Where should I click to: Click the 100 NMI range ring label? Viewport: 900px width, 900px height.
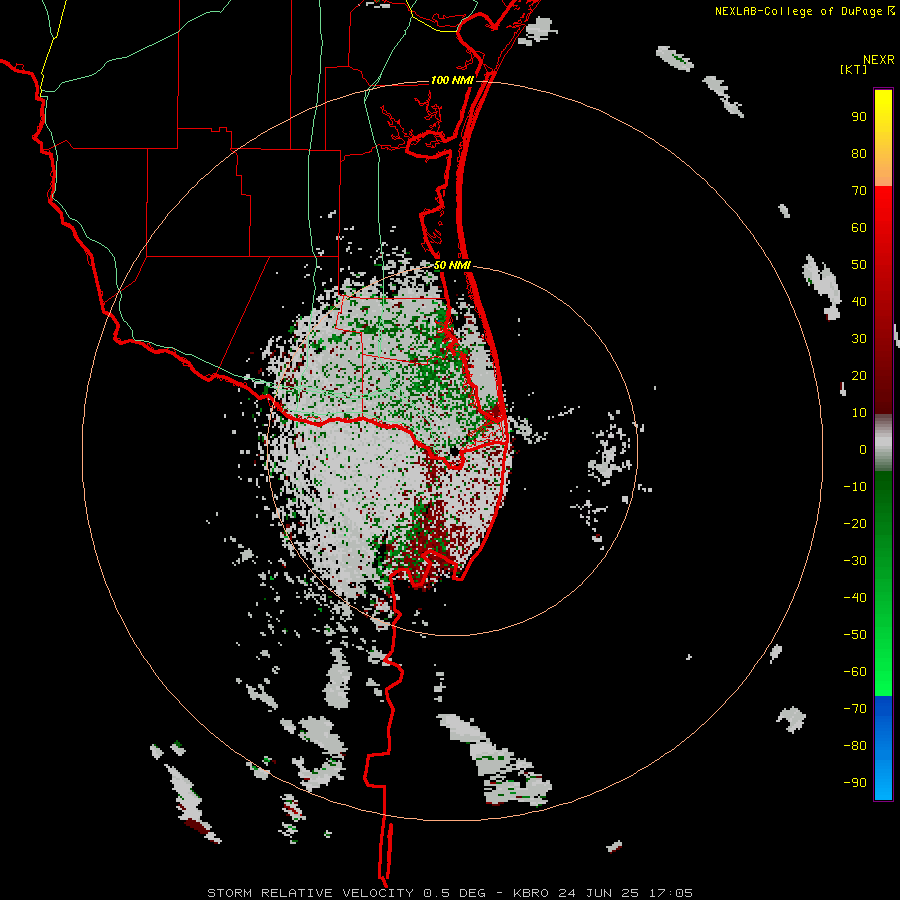[452, 80]
